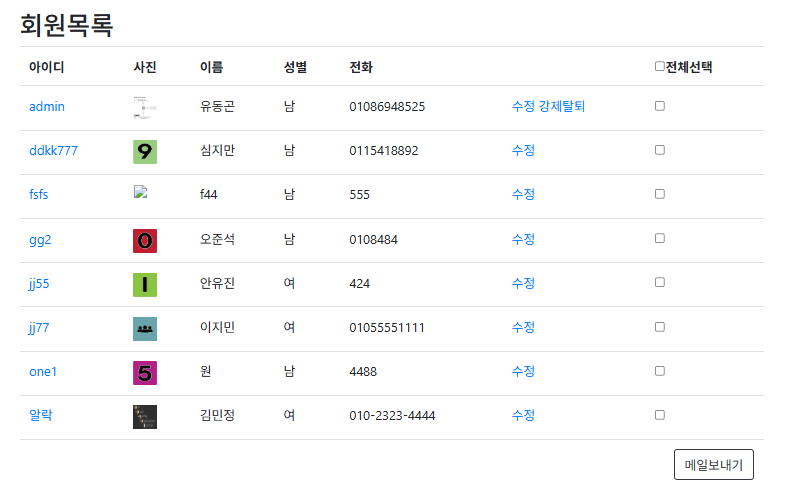The width and height of the screenshot is (787, 493).
Task: Check the checkbox in the one1 row
Action: coord(660,371)
